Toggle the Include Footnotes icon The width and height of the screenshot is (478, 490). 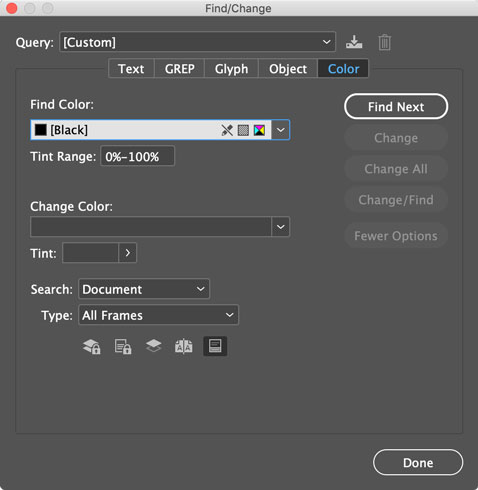(x=215, y=346)
